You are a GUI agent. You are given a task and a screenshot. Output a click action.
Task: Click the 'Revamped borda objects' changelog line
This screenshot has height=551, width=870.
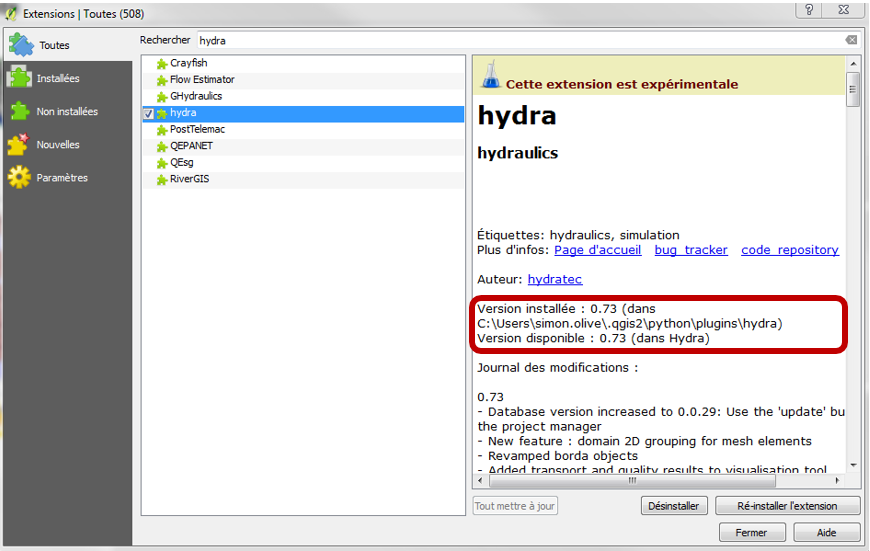pyautogui.click(x=558, y=456)
